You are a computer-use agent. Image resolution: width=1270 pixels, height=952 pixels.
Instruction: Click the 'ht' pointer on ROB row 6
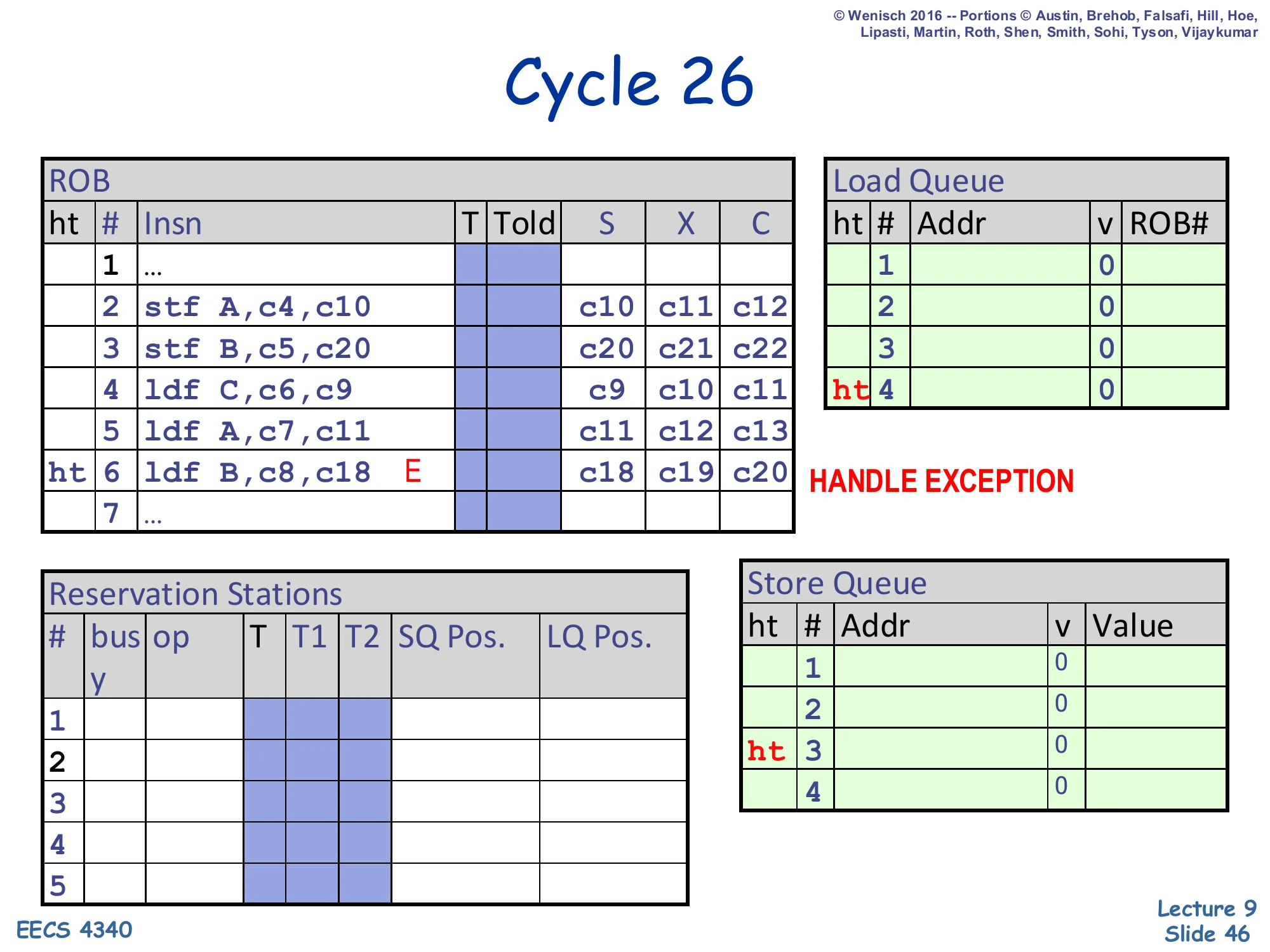tap(67, 473)
